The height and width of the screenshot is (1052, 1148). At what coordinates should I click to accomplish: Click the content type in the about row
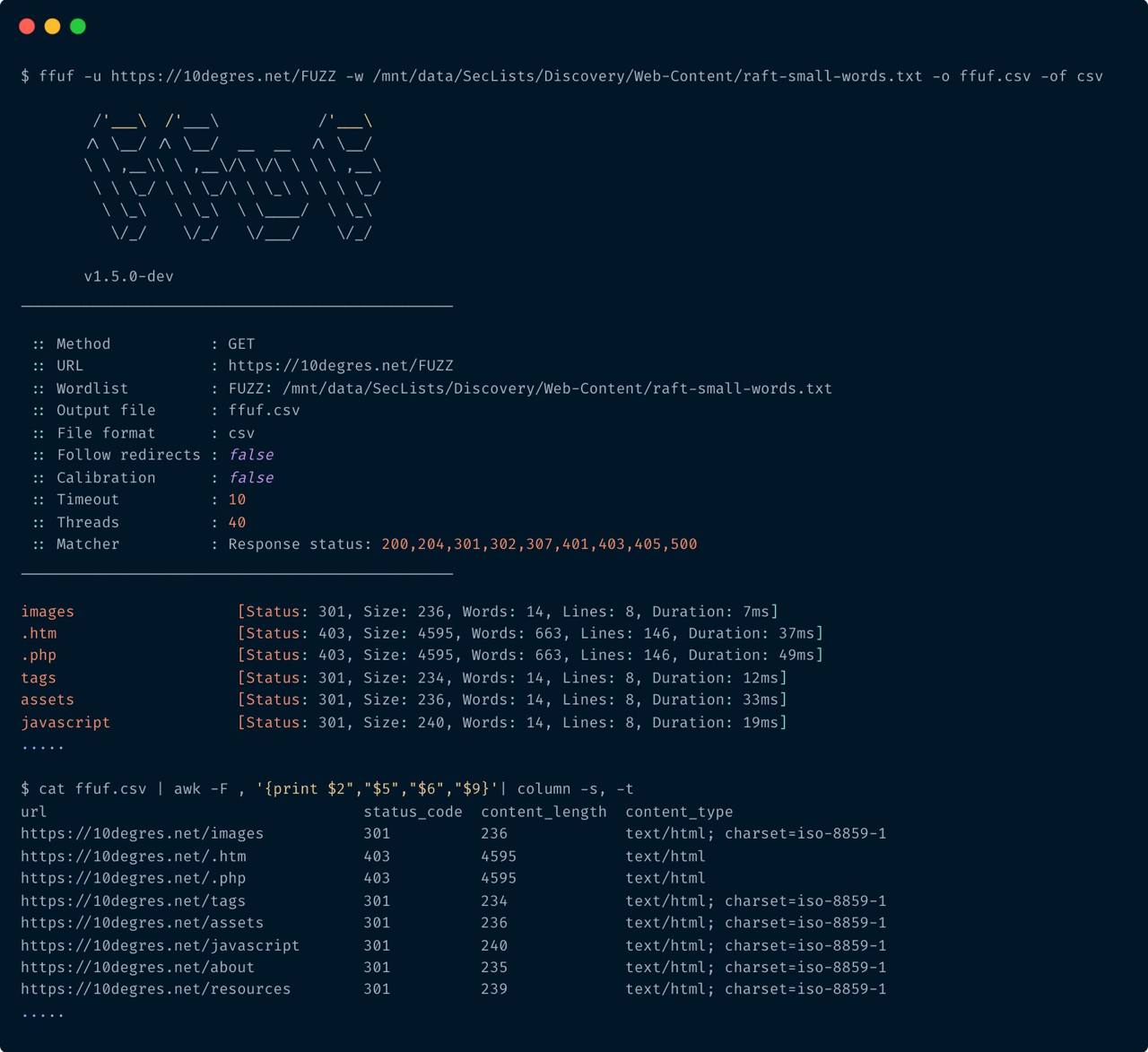pos(756,967)
